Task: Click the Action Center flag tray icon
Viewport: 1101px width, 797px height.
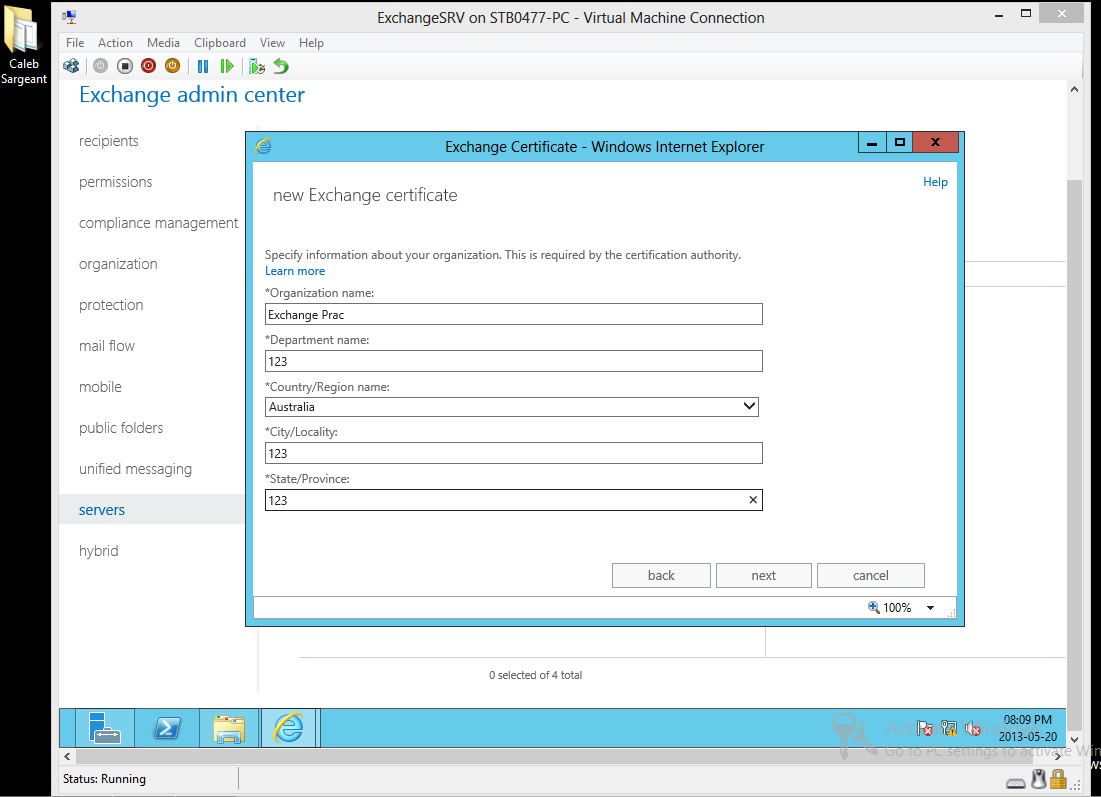Action: tap(925, 728)
